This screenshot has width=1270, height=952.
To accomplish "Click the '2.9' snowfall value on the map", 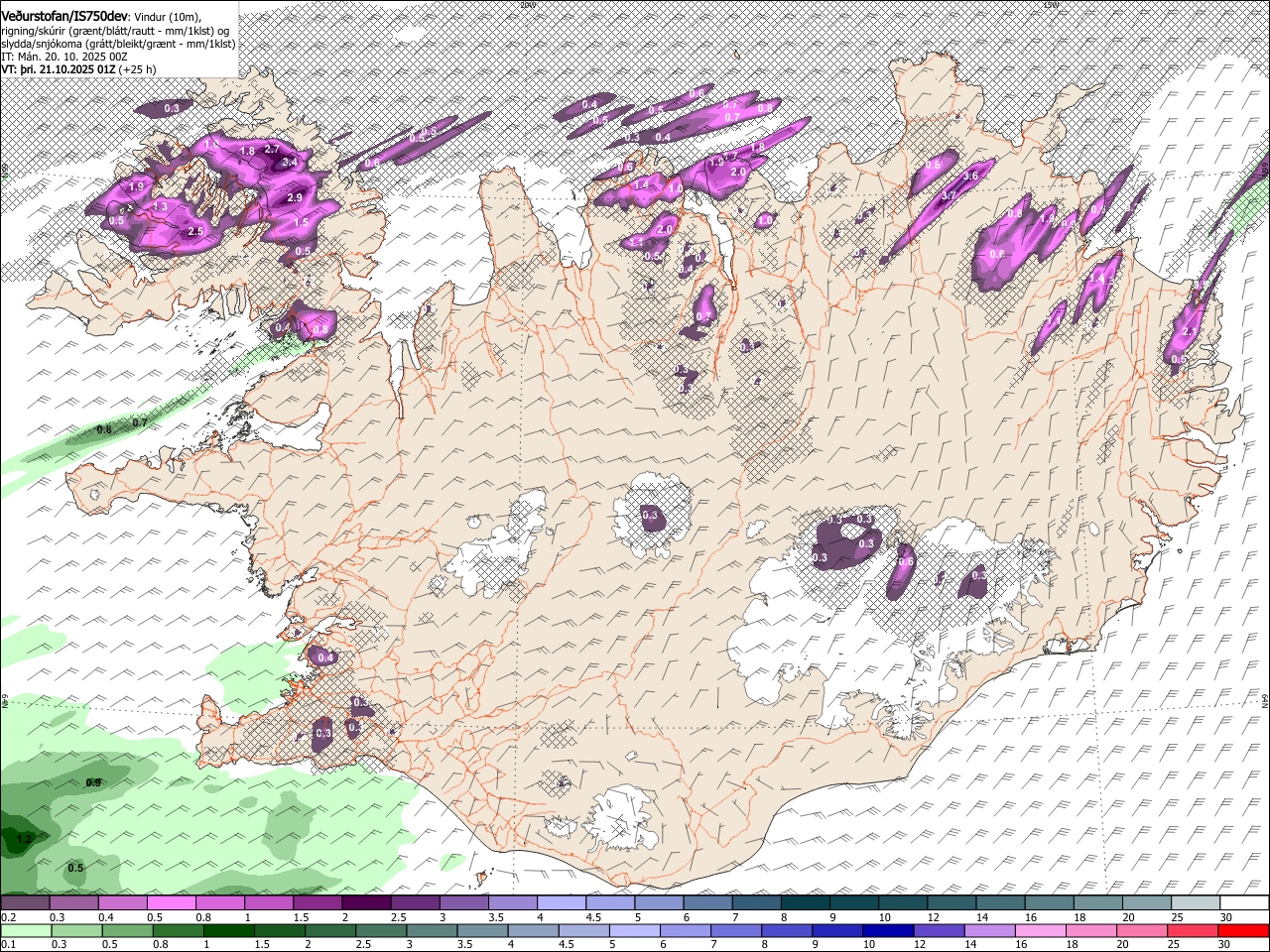I will [x=295, y=198].
